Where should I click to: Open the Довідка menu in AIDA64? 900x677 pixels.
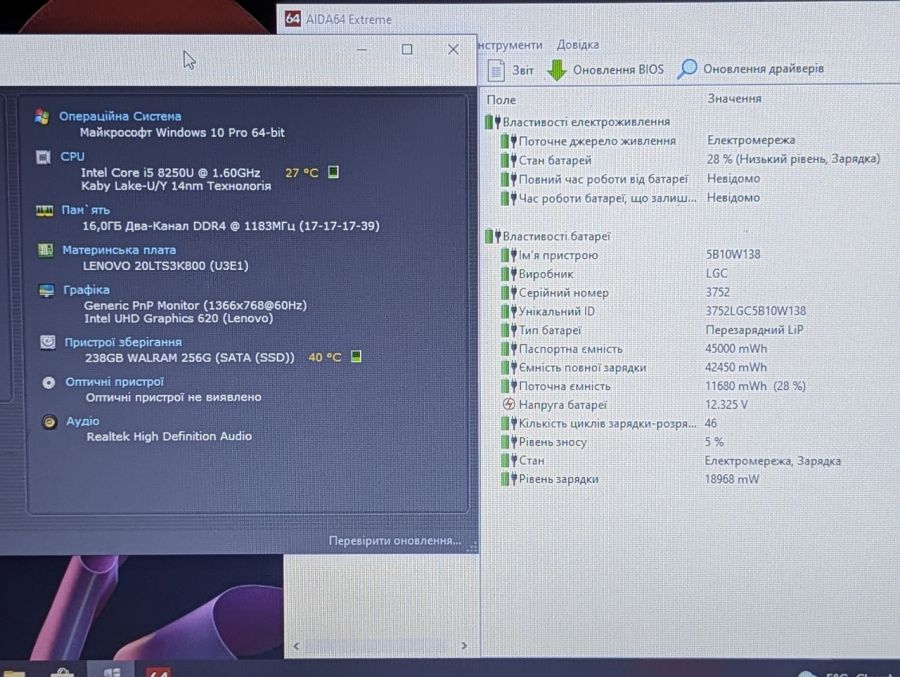coord(577,45)
